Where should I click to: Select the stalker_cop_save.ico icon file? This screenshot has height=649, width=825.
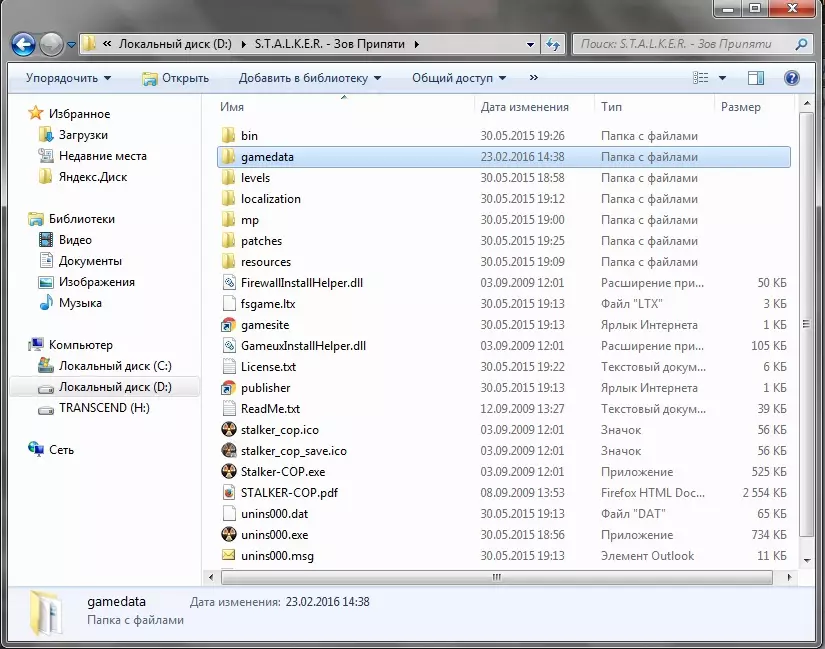[229, 451]
